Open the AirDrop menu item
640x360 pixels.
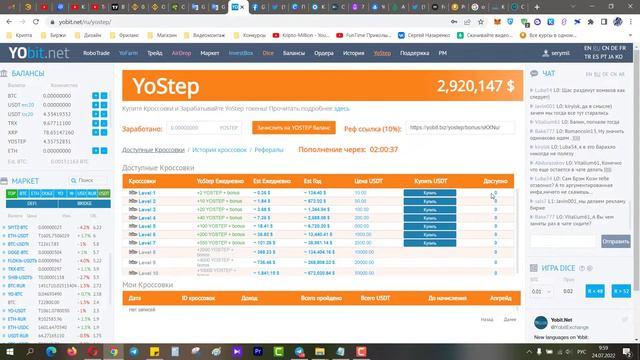click(x=181, y=53)
